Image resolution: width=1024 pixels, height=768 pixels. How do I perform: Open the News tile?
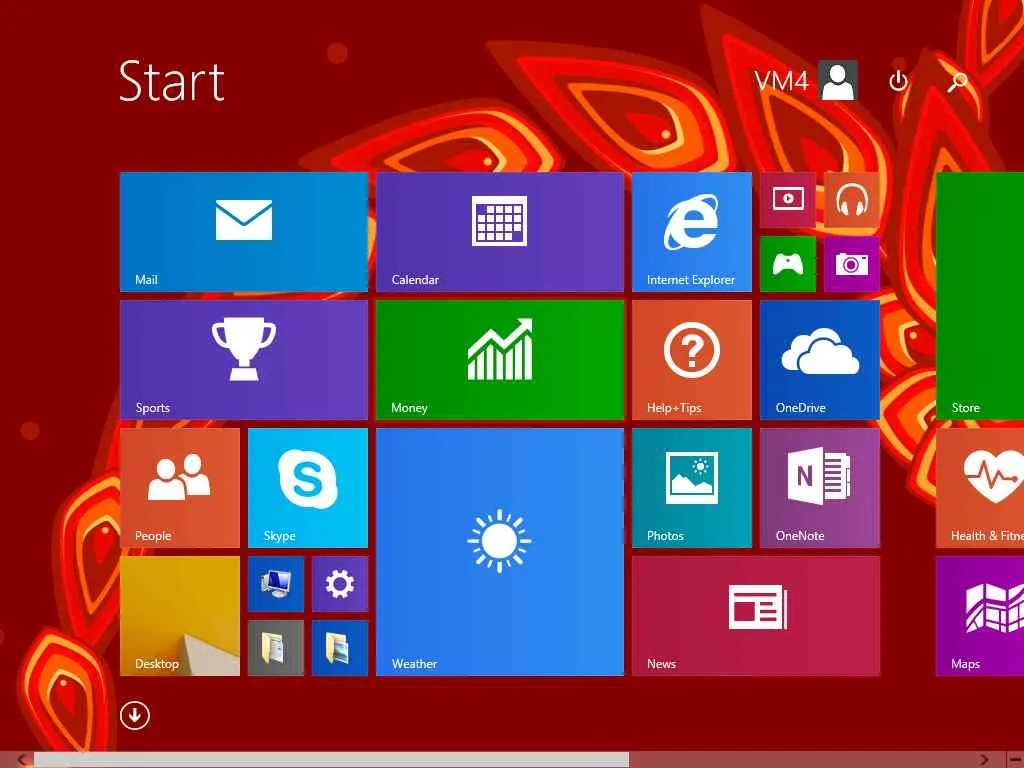tap(756, 616)
